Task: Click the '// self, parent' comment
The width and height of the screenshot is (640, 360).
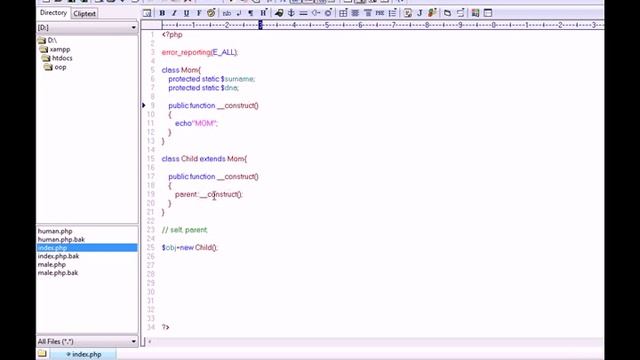Action: click(x=184, y=230)
